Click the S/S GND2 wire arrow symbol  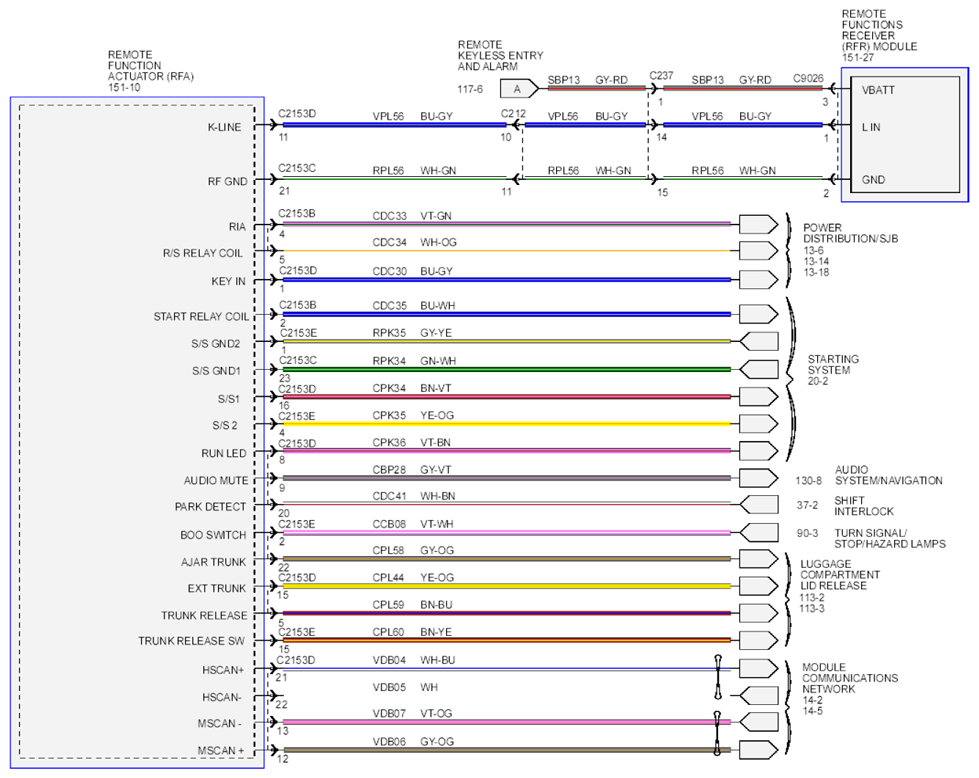coord(759,342)
